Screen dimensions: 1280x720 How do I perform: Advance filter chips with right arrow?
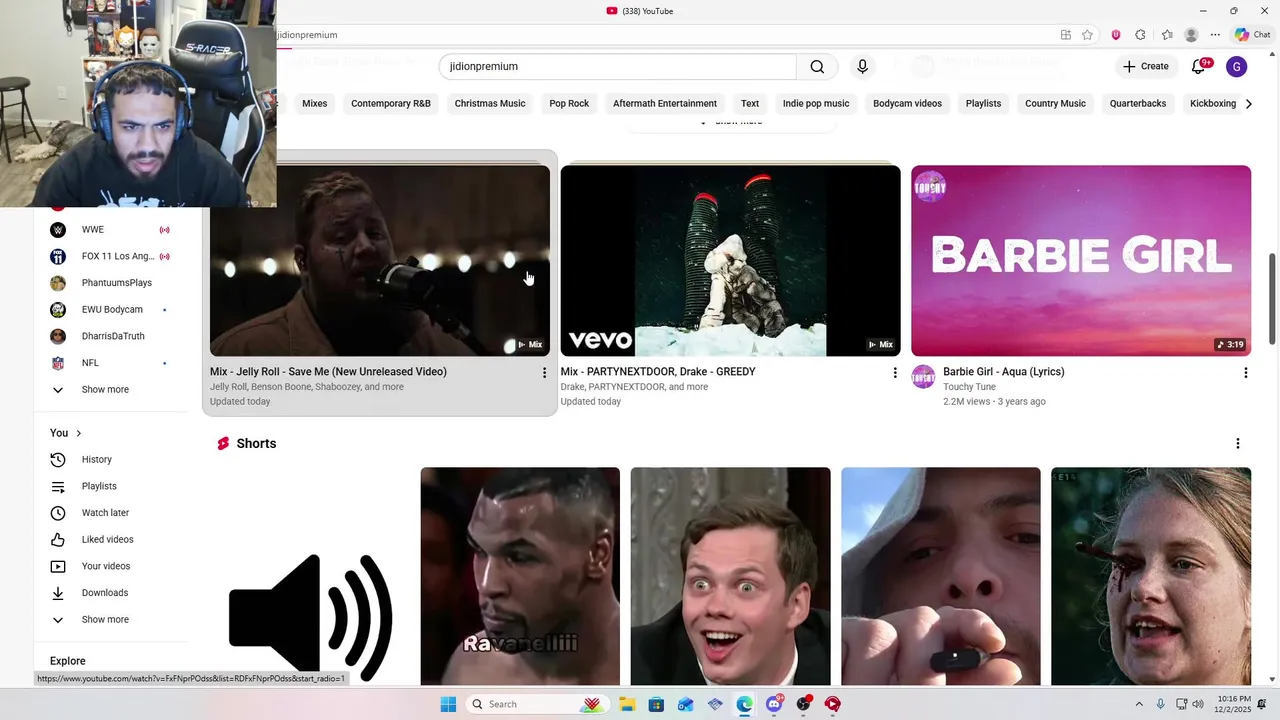1248,103
